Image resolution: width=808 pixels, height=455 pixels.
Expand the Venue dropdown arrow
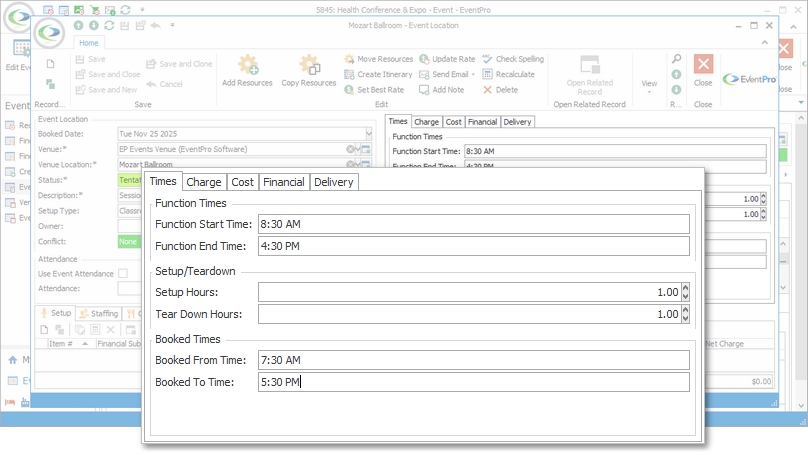pos(358,149)
